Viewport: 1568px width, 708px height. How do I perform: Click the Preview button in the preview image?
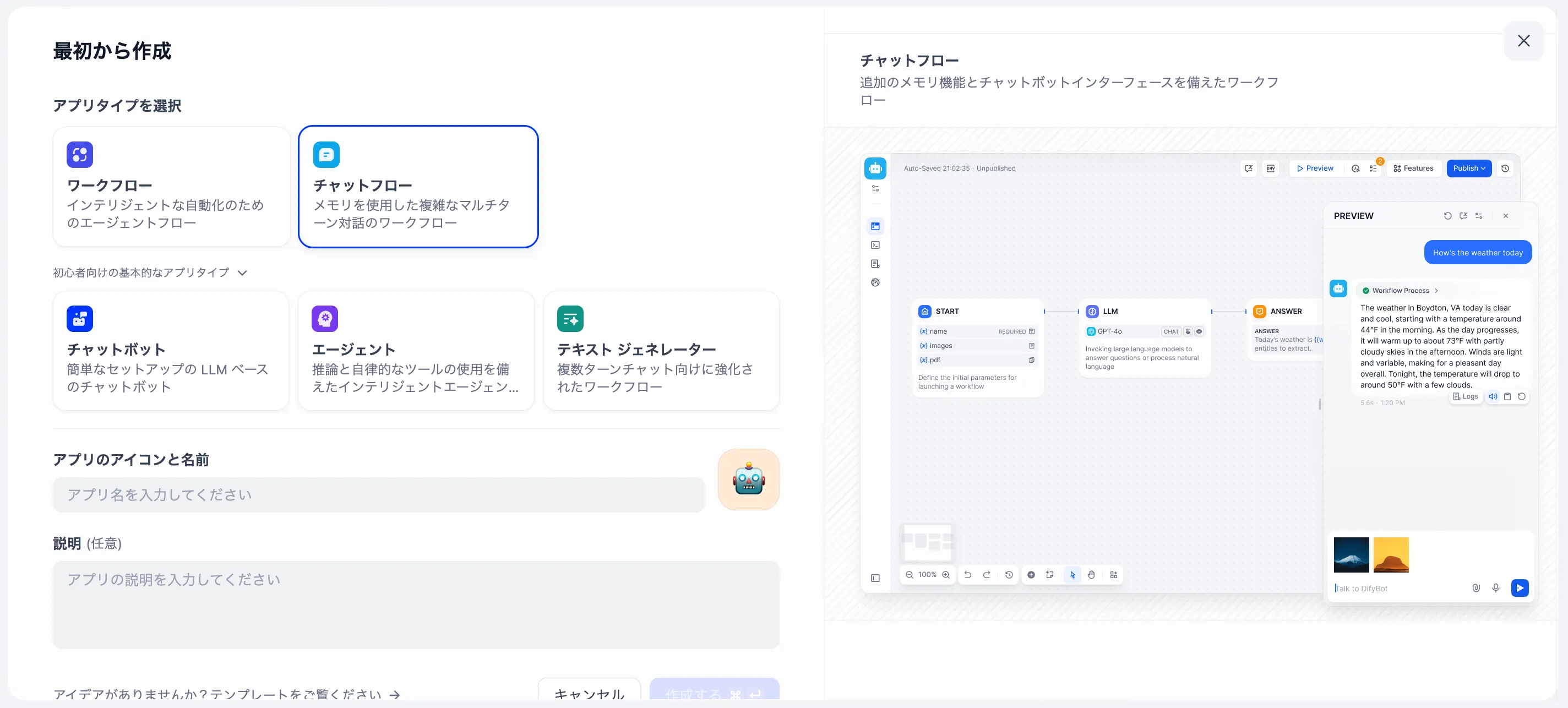(1315, 168)
